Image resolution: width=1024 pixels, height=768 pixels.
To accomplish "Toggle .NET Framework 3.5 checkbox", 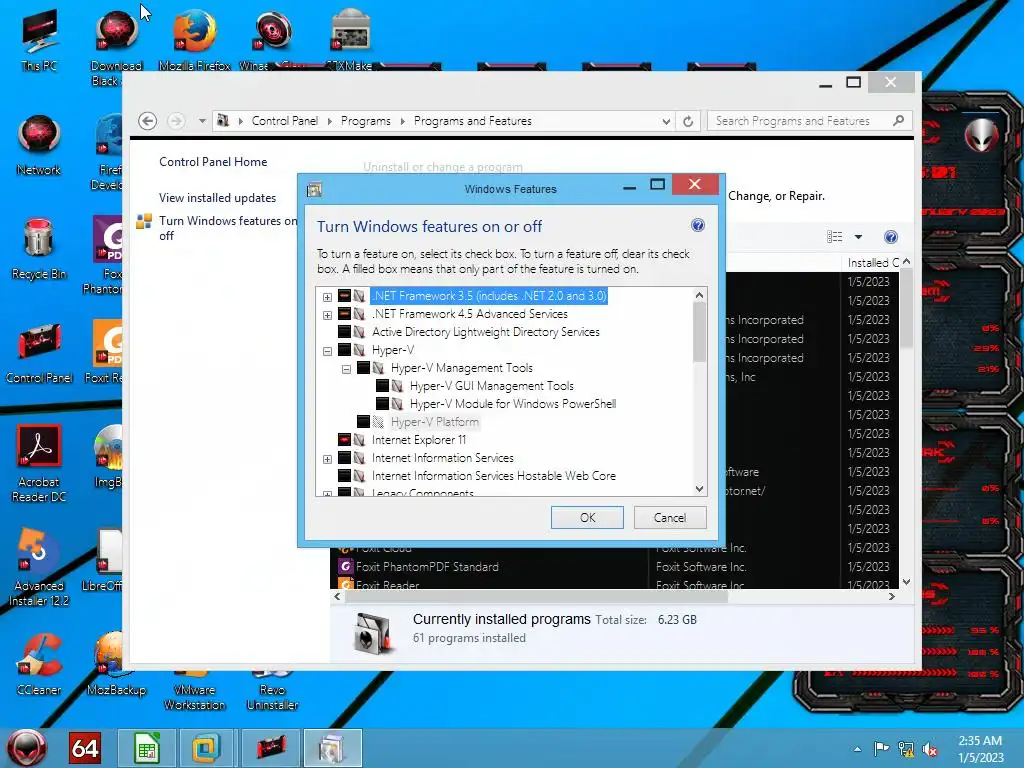I will coord(344,296).
